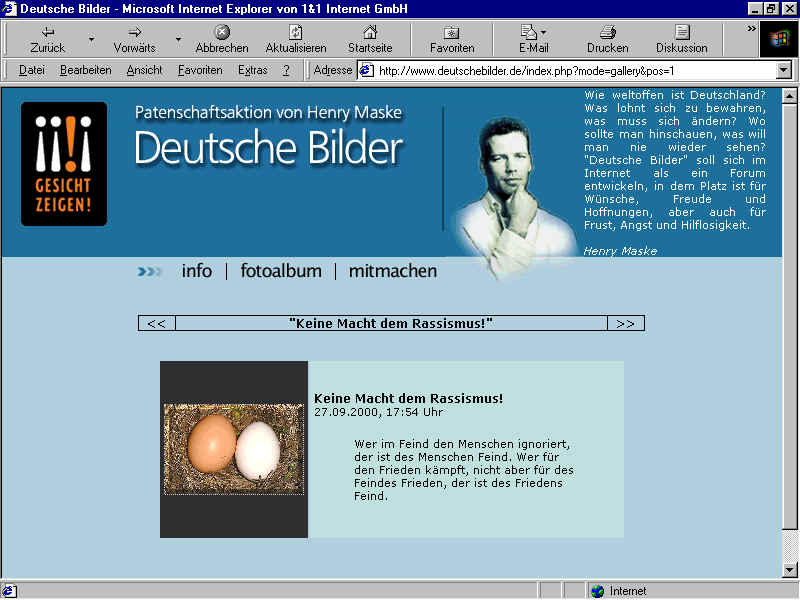Go to the Startseite home page
This screenshot has height=600, width=800.
tap(370, 40)
